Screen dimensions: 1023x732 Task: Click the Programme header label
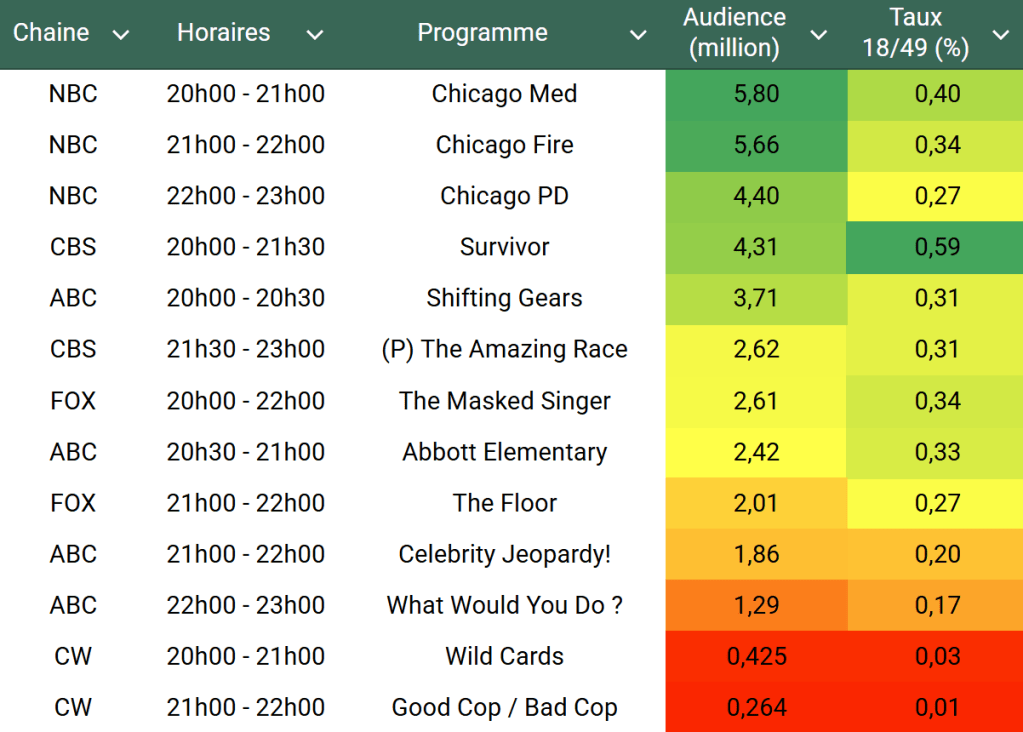click(x=482, y=33)
